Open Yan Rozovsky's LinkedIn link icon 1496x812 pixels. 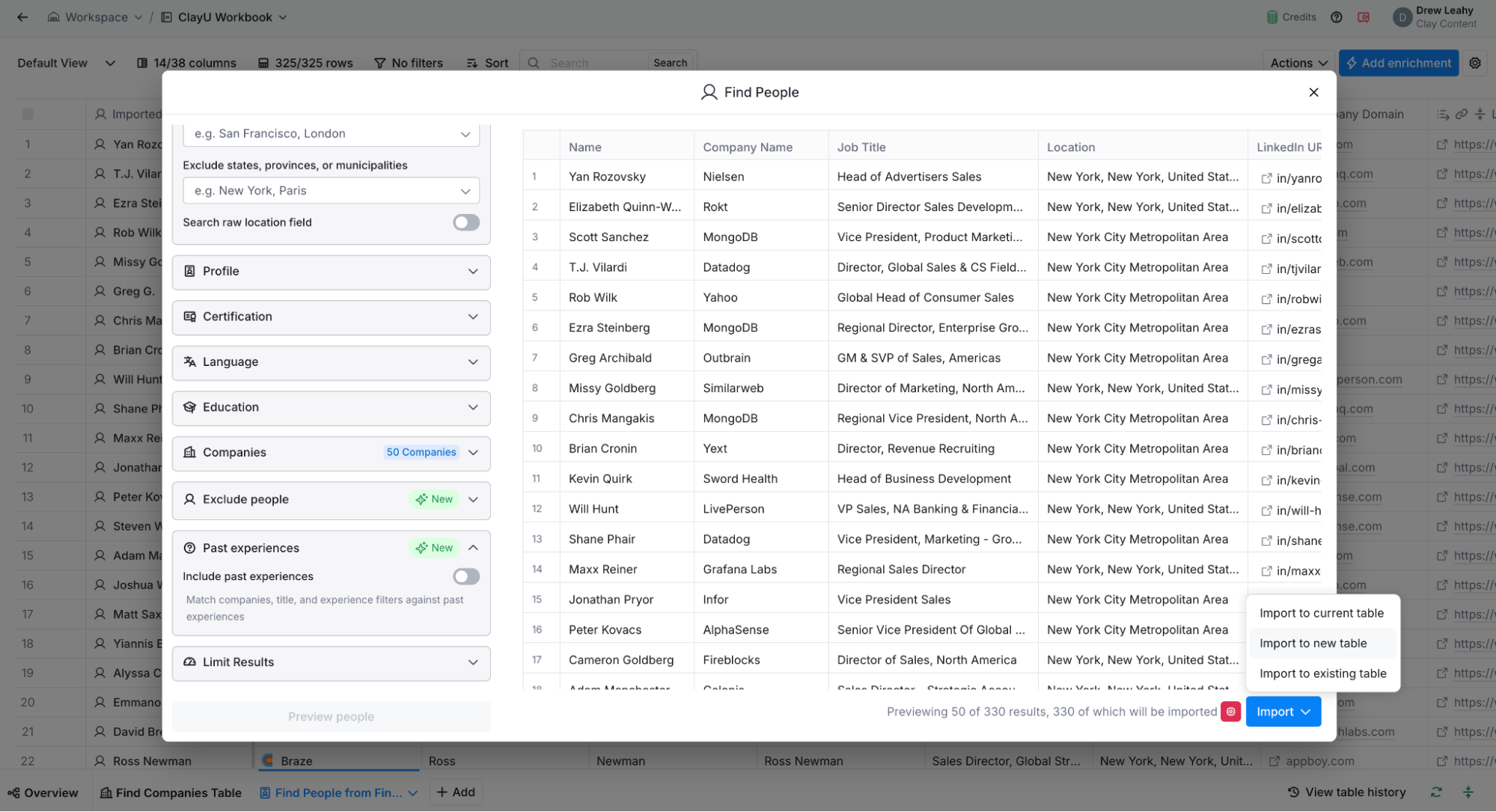1266,178
